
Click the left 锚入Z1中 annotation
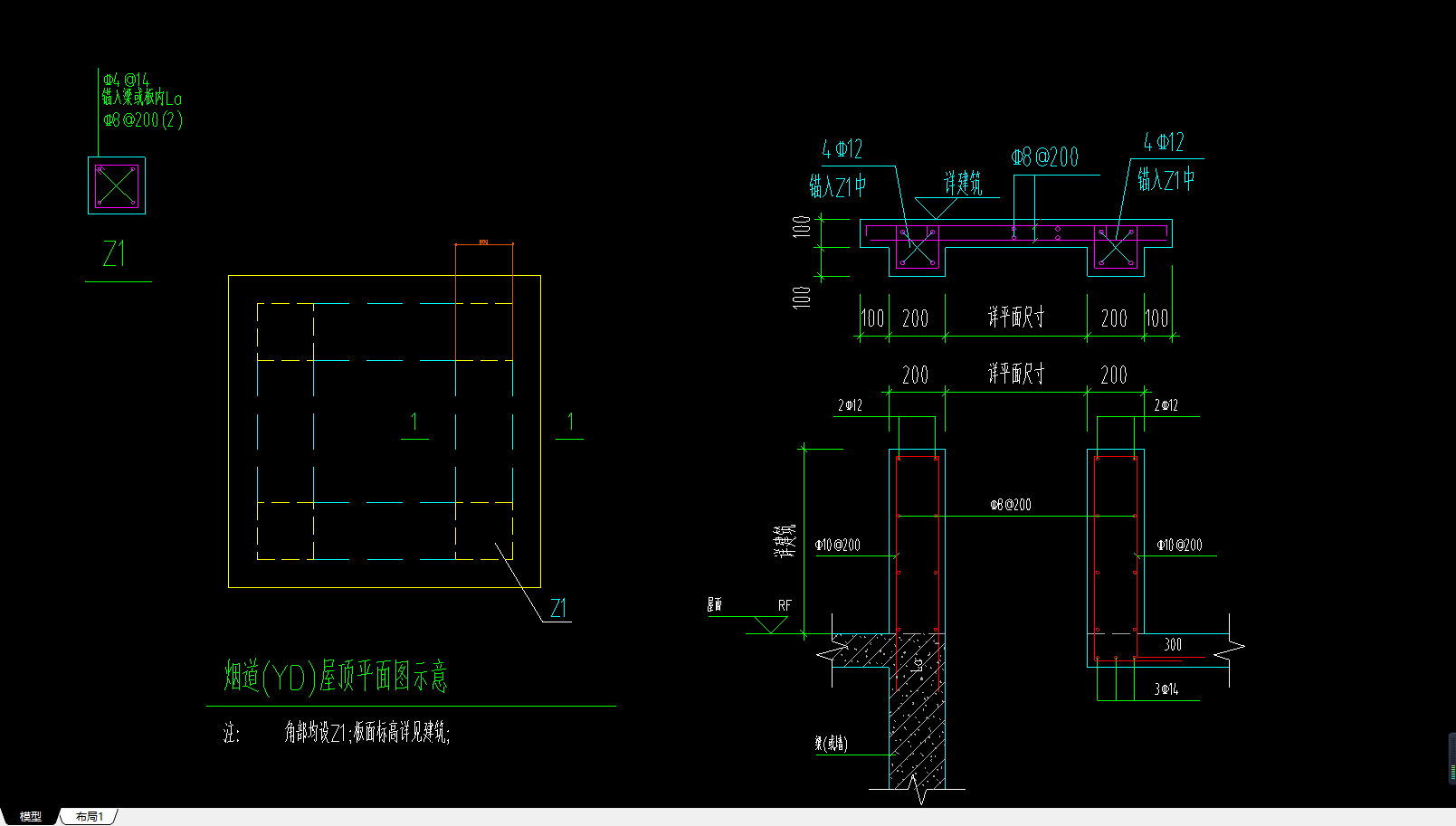pyautogui.click(x=838, y=186)
